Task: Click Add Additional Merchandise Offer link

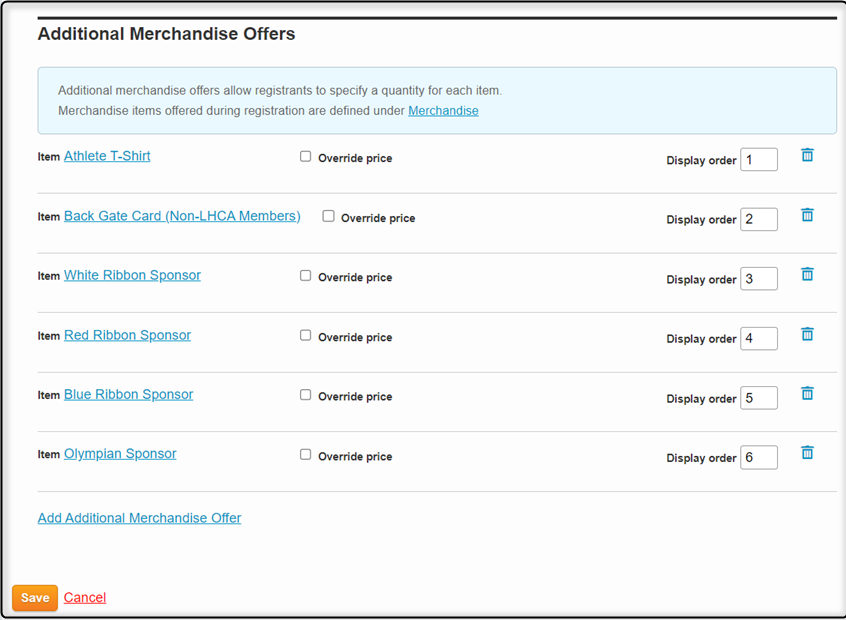Action: [139, 518]
